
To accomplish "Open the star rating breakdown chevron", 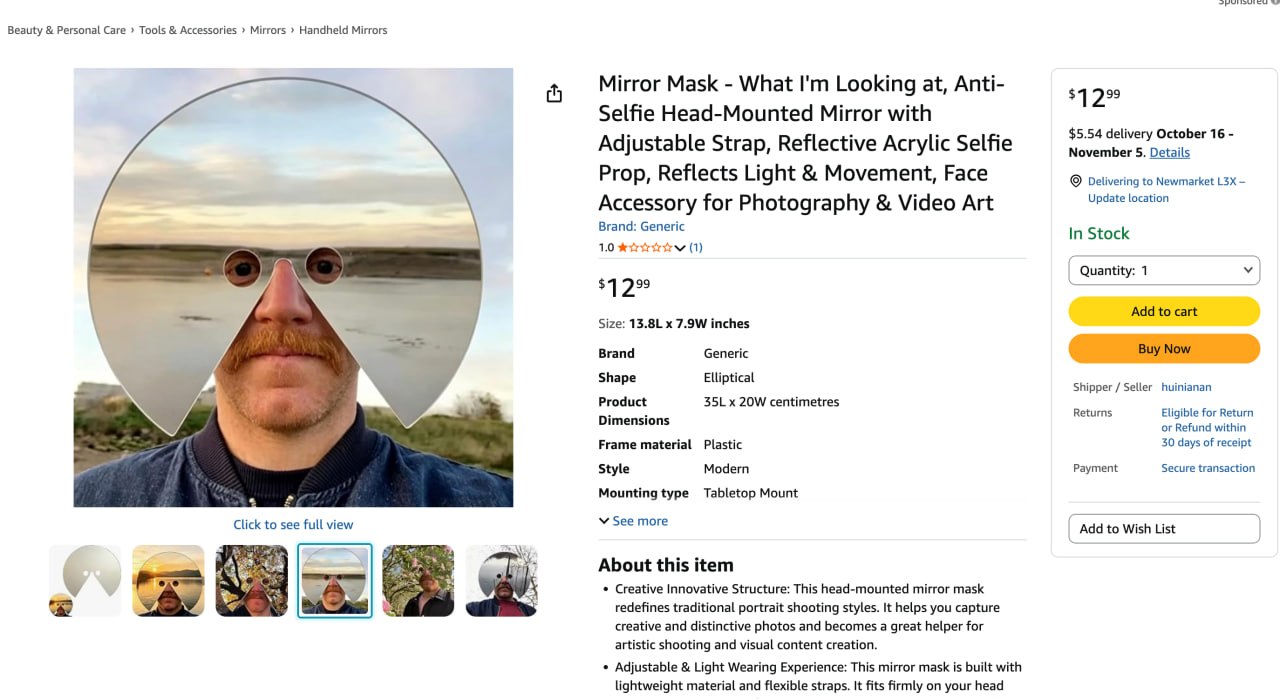I will [x=680, y=248].
